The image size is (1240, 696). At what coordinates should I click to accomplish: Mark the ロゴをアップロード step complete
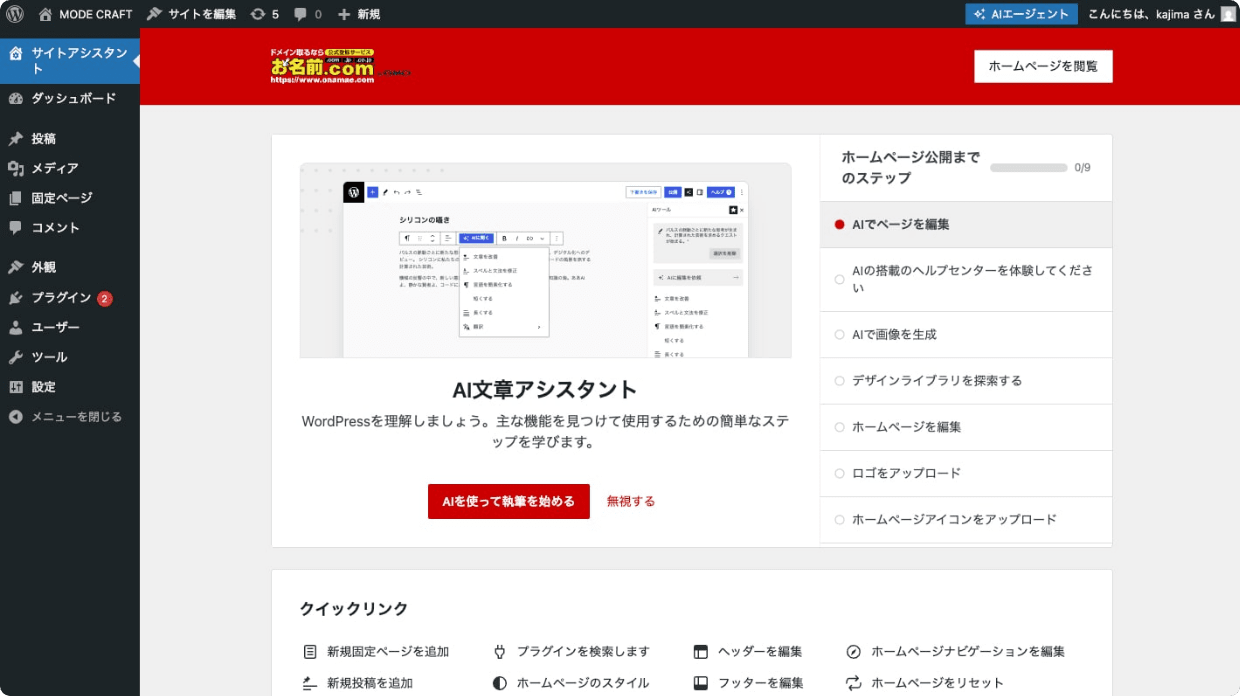pos(840,473)
